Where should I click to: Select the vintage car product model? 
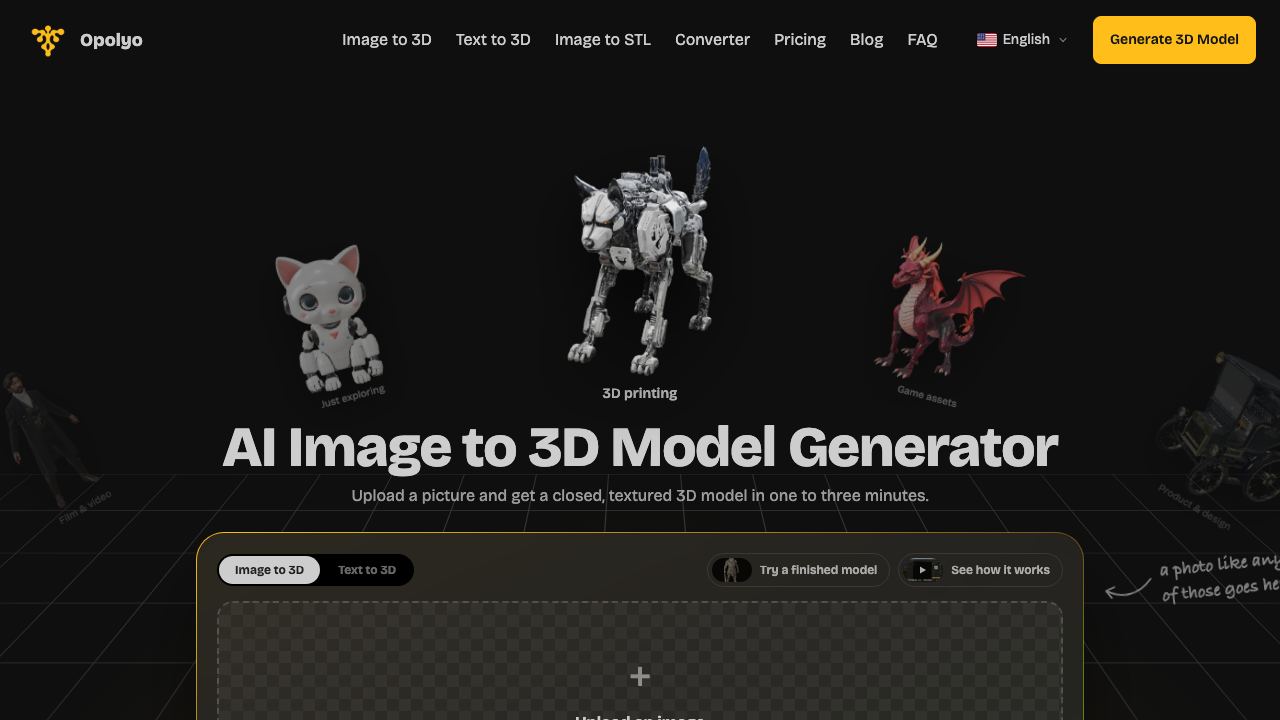[x=1222, y=426]
